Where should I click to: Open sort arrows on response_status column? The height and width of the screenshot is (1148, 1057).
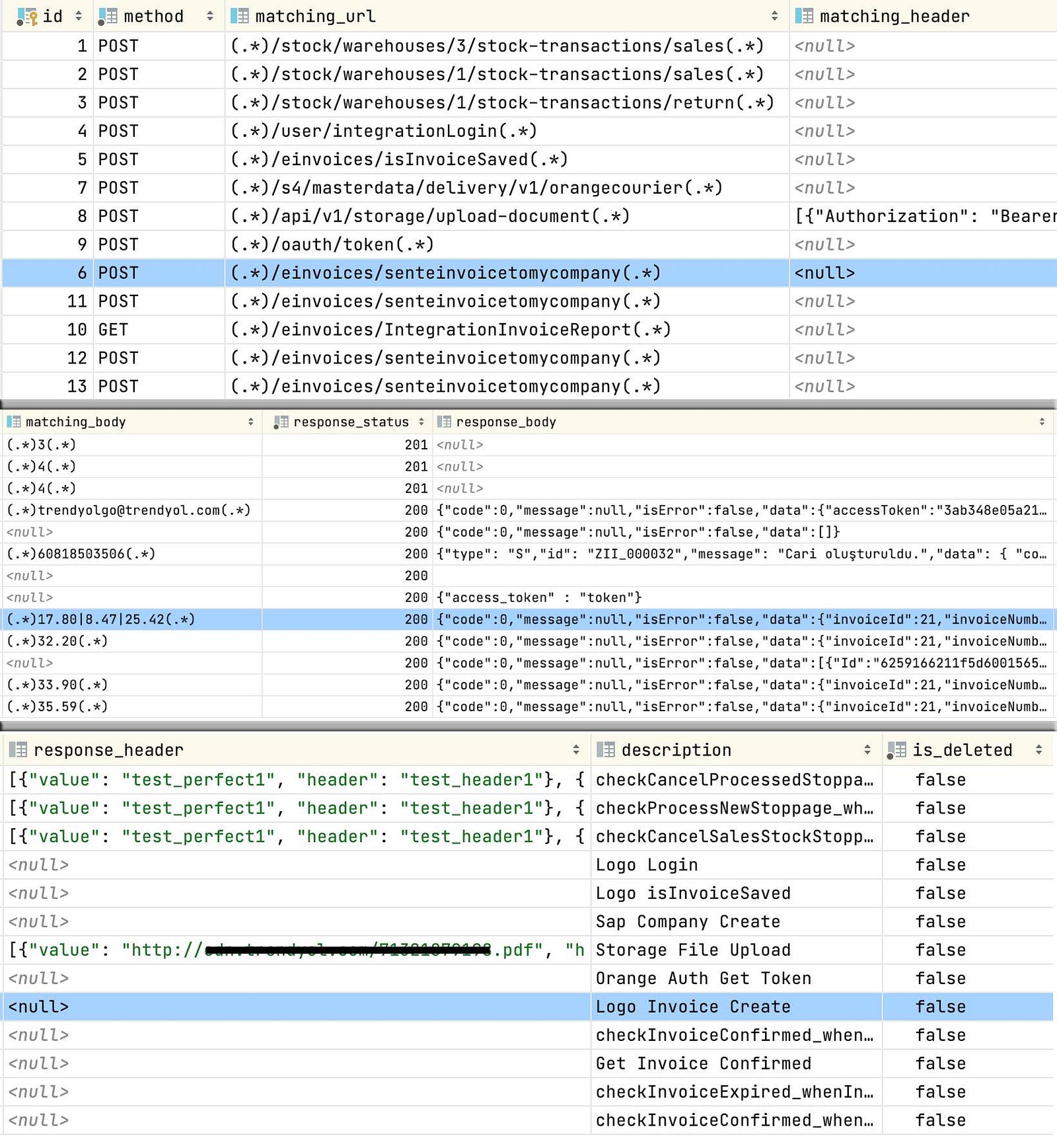tap(421, 422)
